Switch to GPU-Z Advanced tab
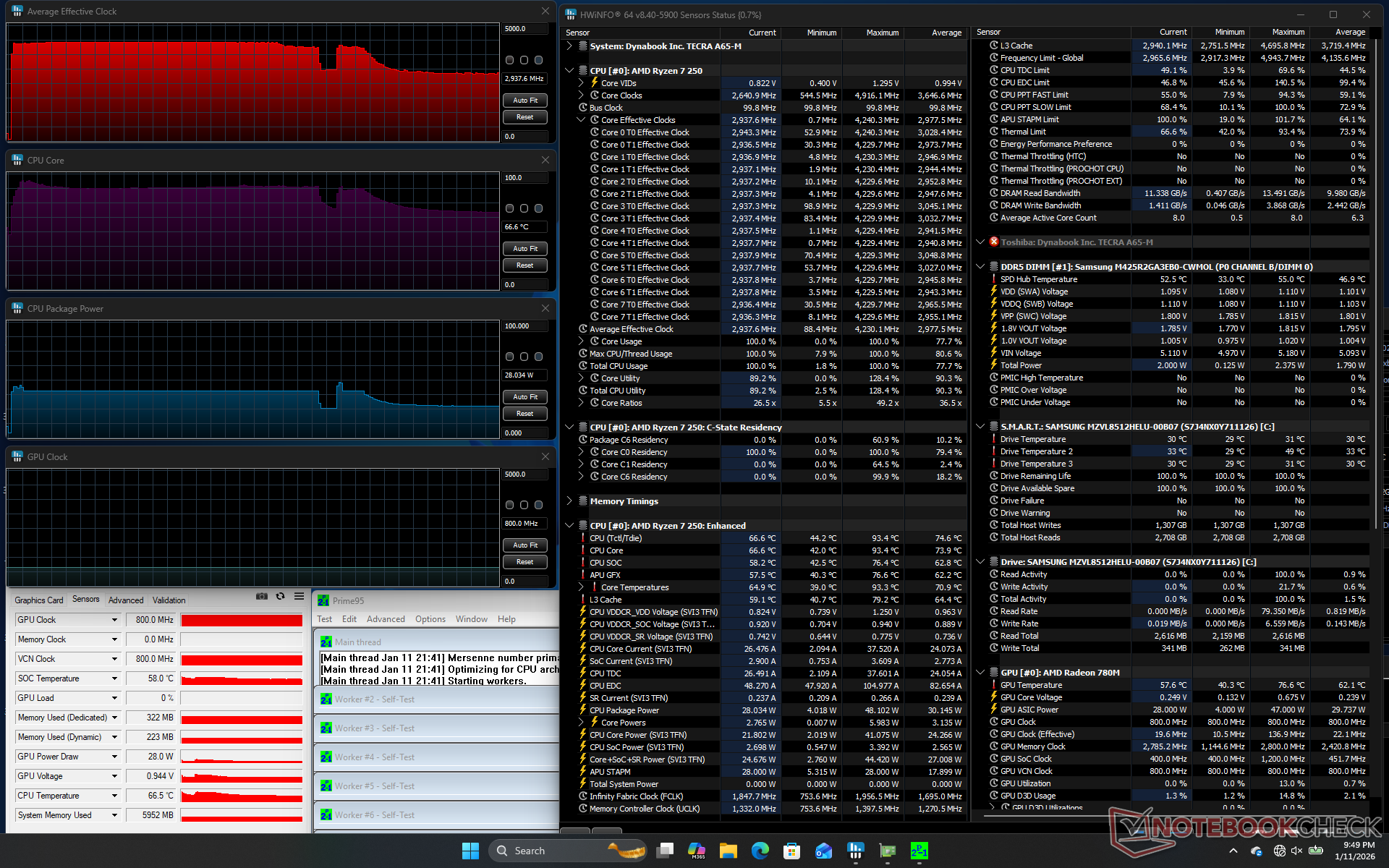The width and height of the screenshot is (1389, 868). (x=126, y=600)
